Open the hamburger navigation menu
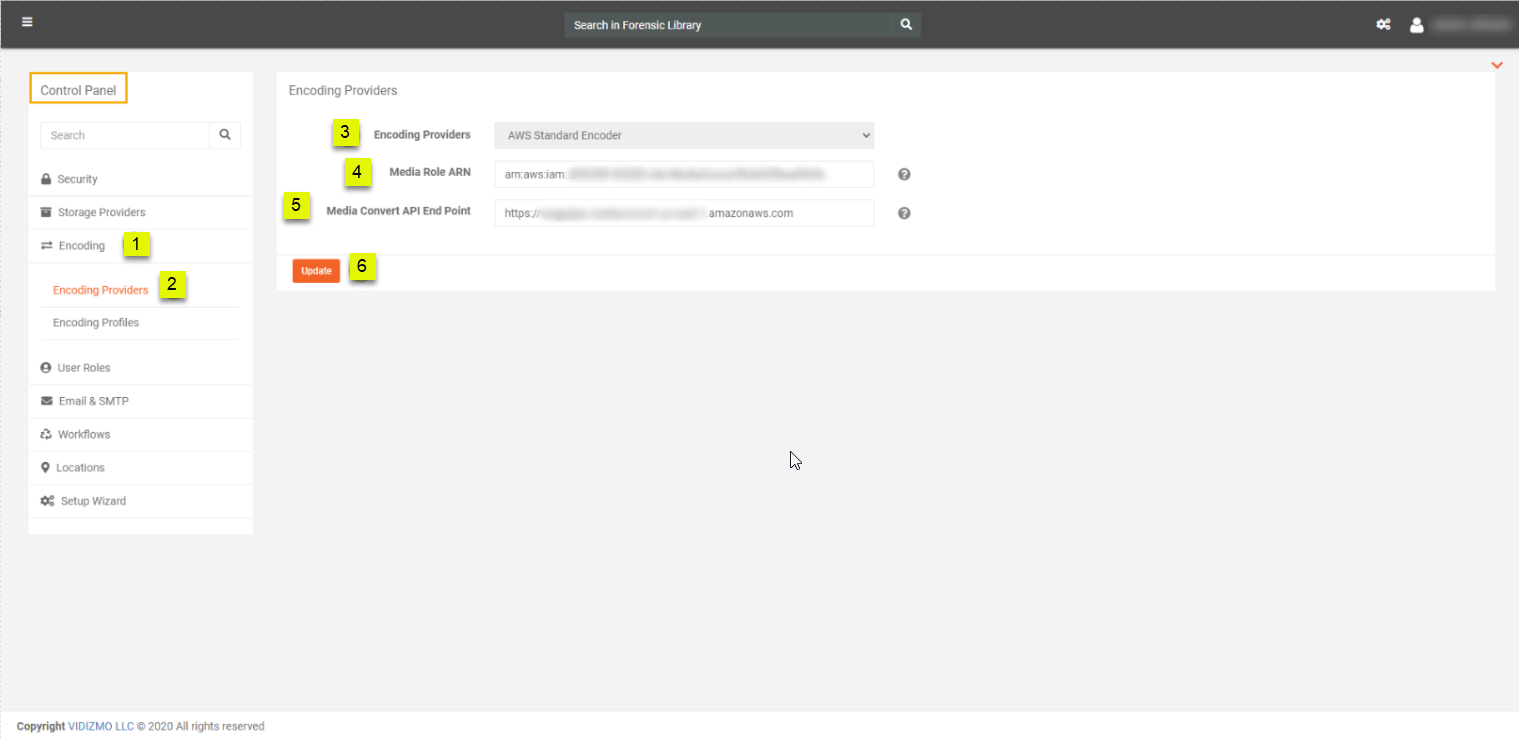 pos(27,23)
